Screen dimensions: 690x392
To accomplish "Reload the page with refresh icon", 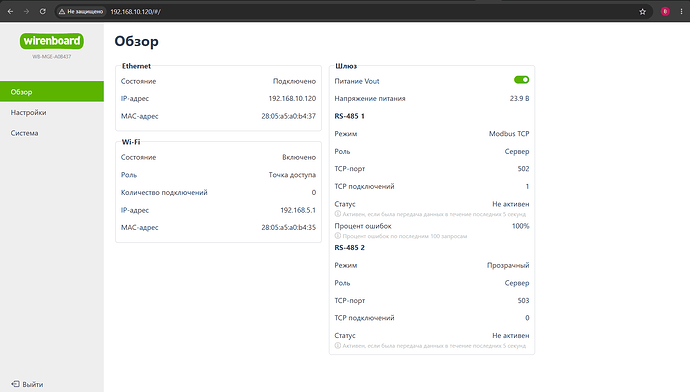I will (43, 11).
